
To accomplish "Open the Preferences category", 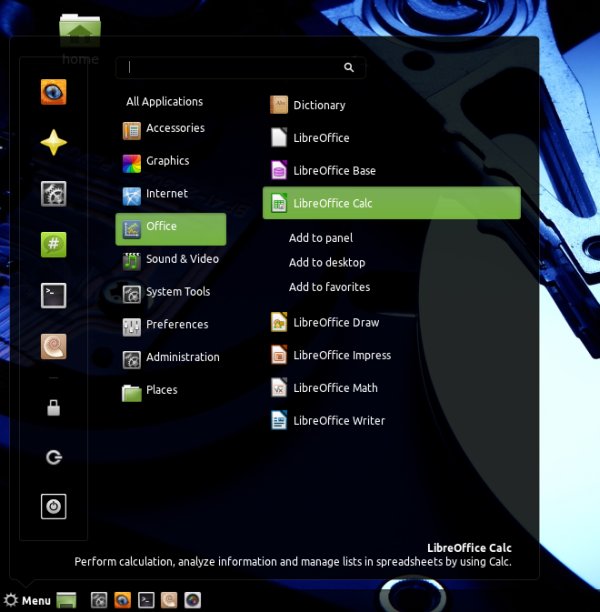I will pyautogui.click(x=171, y=326).
